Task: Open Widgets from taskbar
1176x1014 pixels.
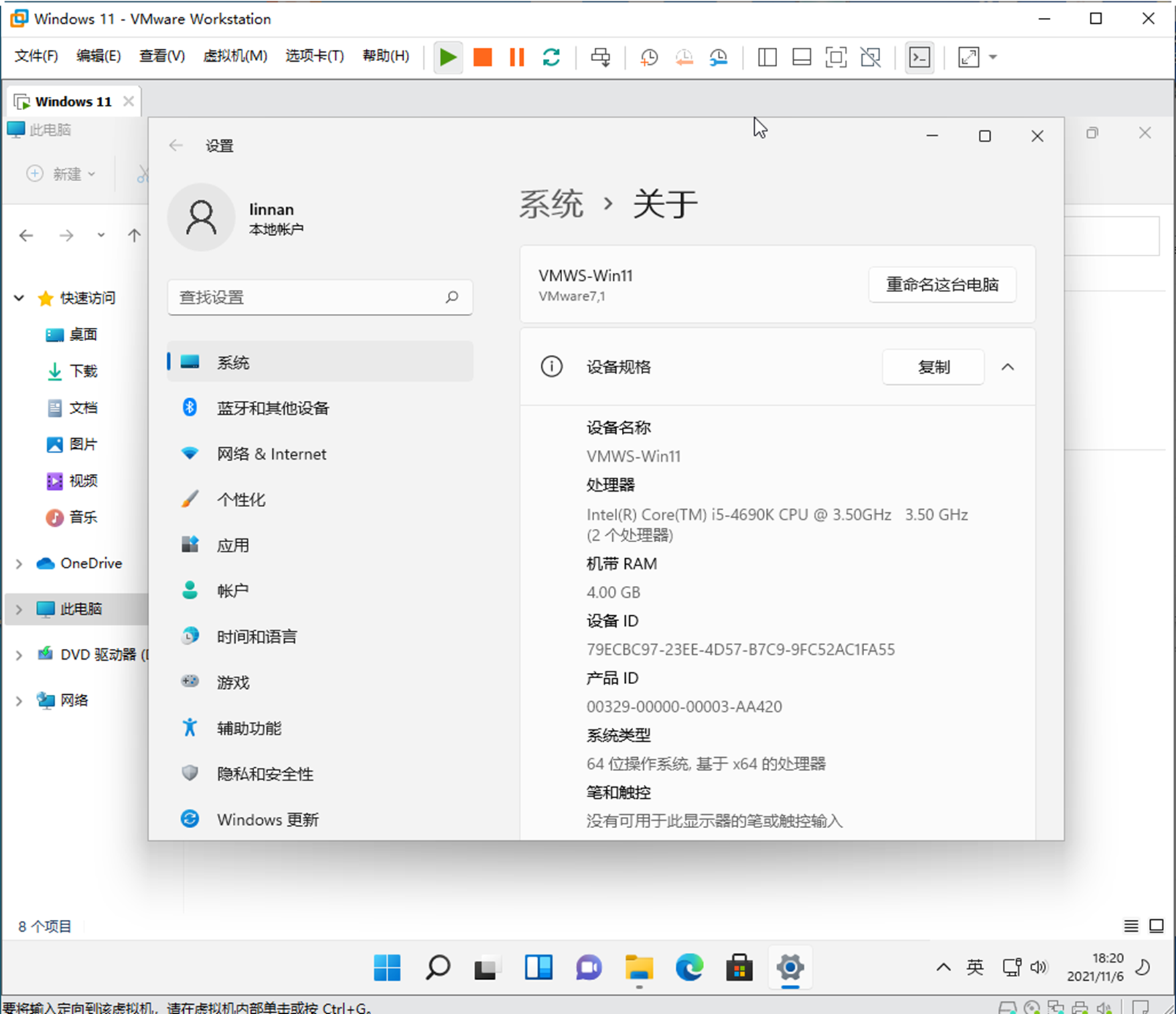Action: [x=538, y=968]
